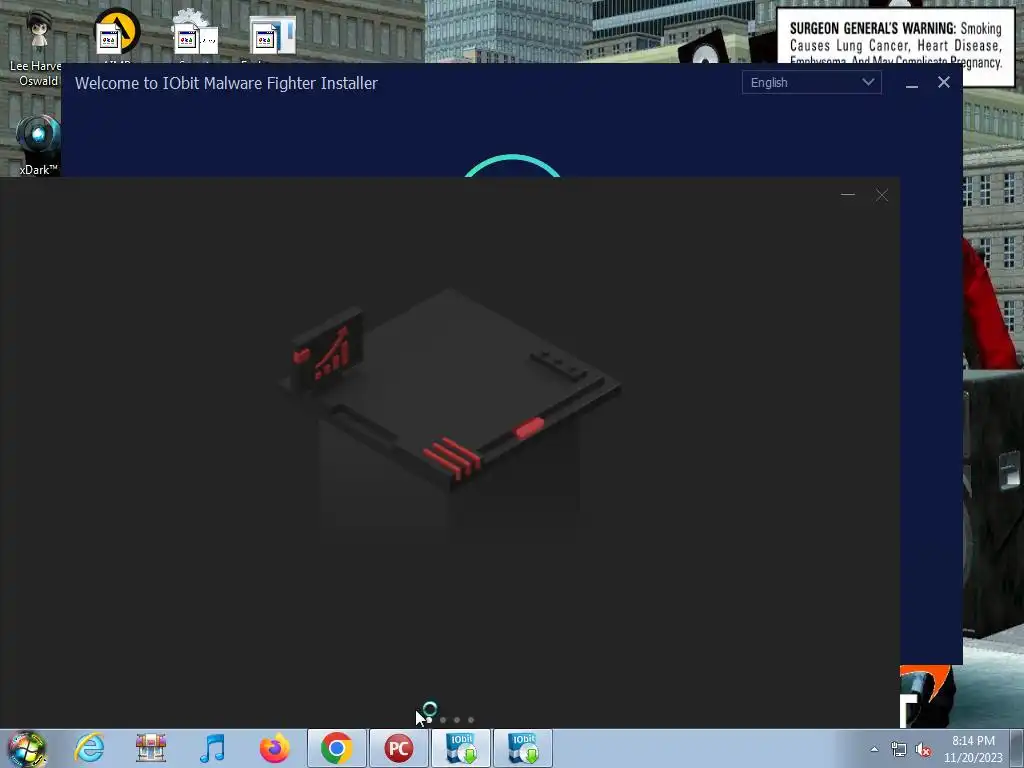Close the IObit Malware Fighter Installer window
Screen dimensions: 1024x768
[944, 82]
